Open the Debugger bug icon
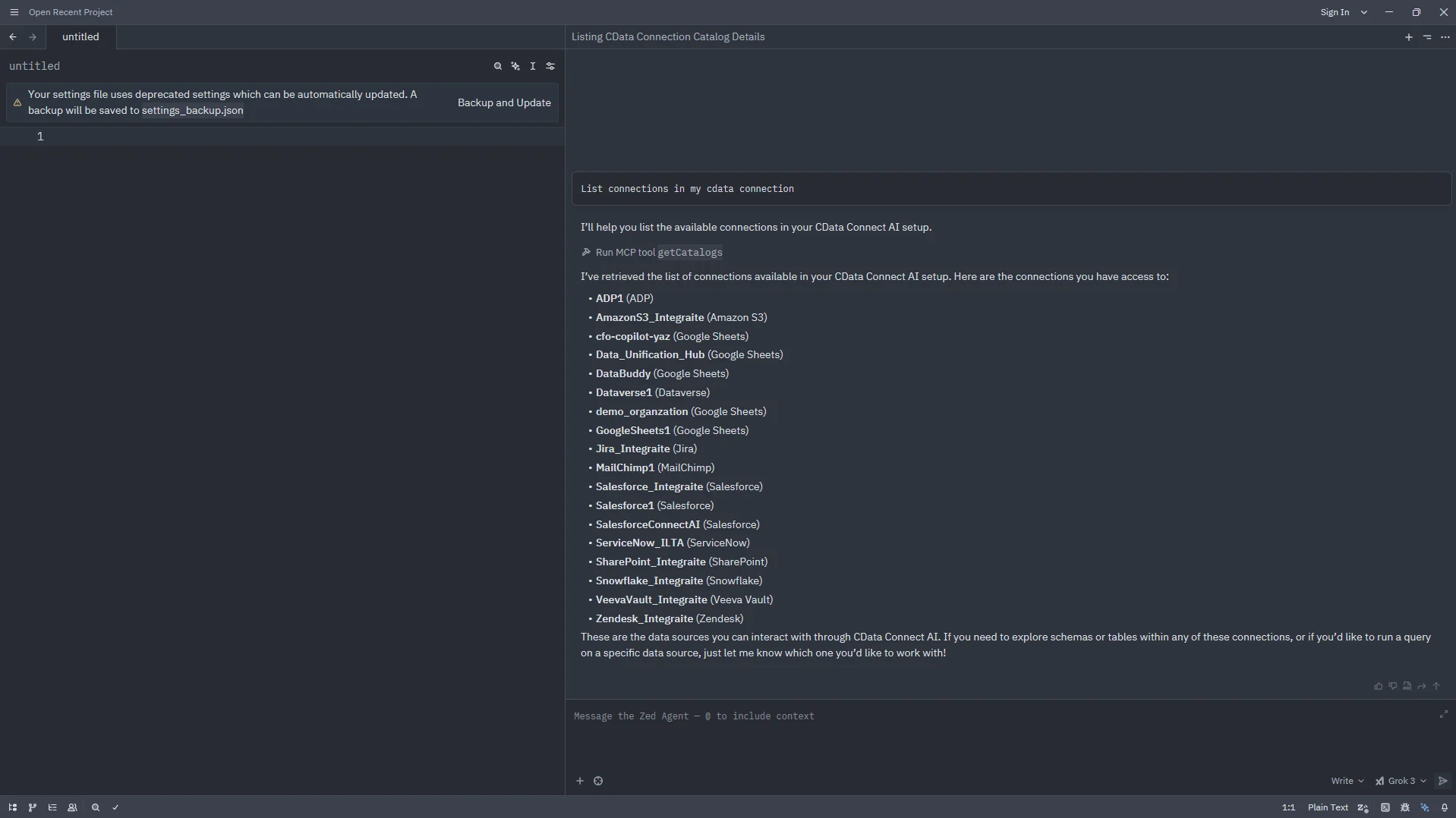 [x=1405, y=807]
